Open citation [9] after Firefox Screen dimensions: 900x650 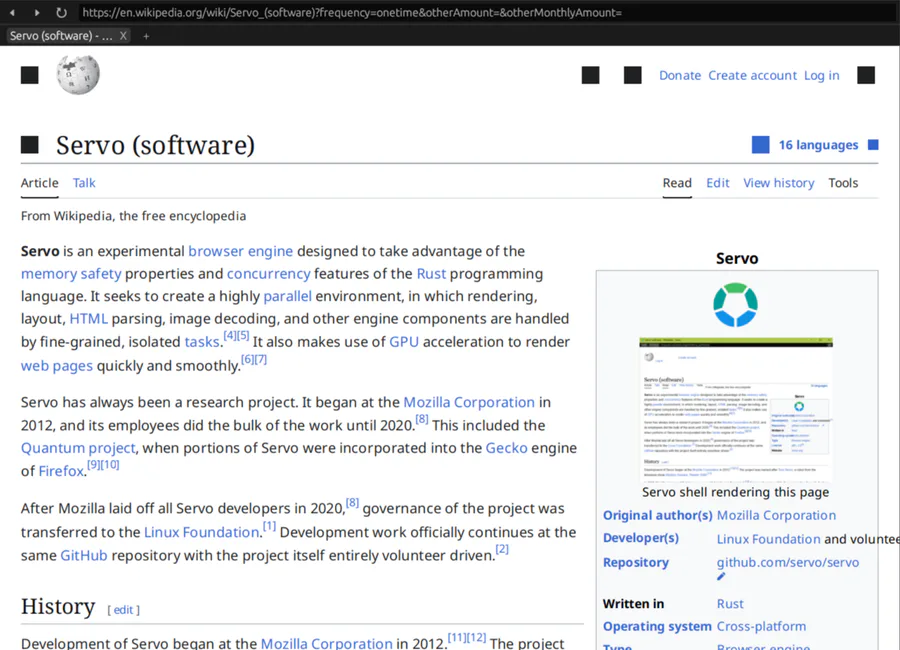tap(93, 465)
